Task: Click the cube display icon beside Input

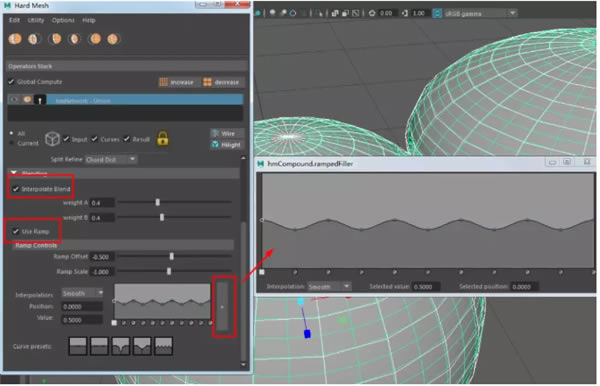Action: pyautogui.click(x=52, y=139)
